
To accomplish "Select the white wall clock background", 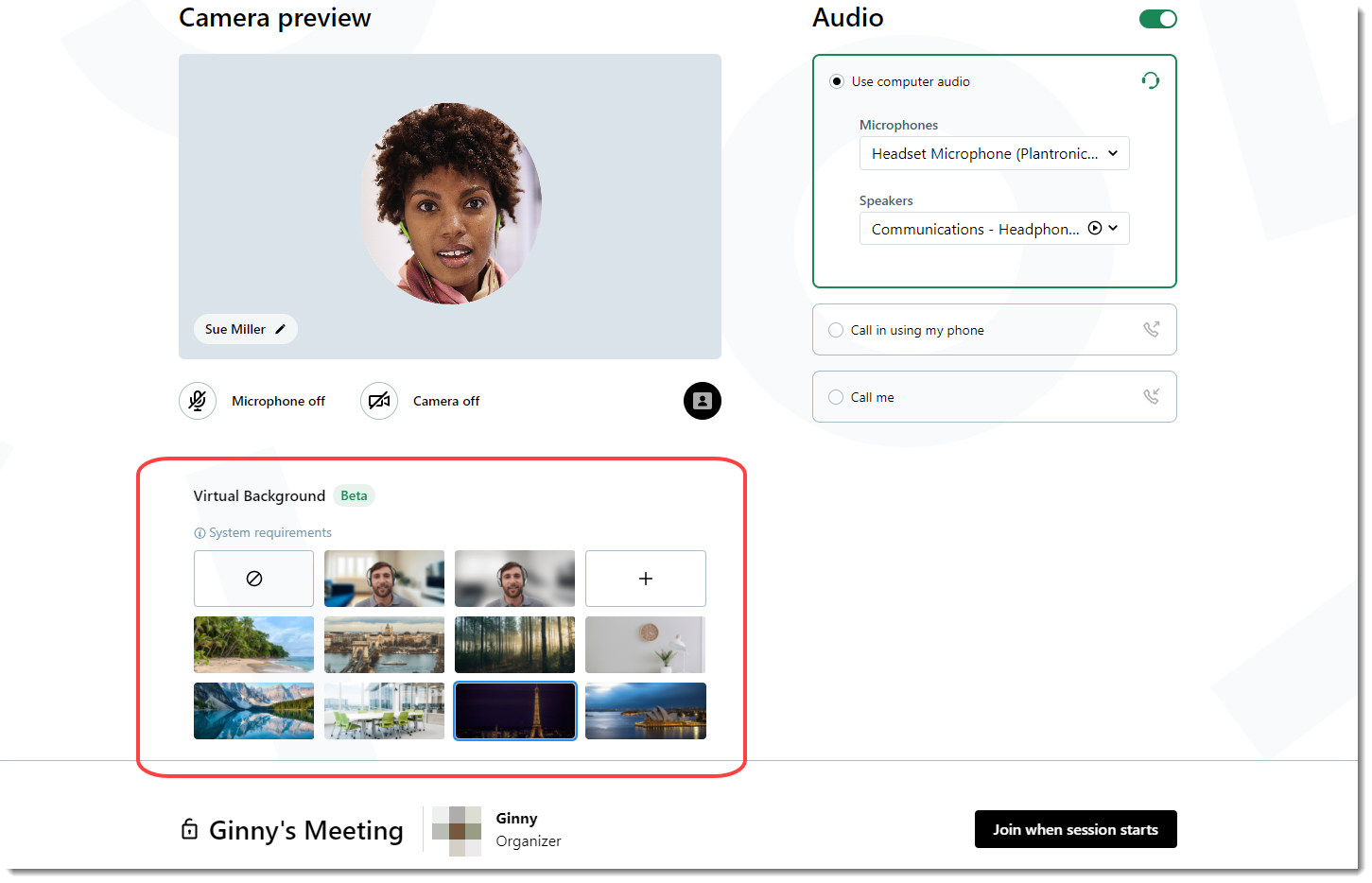I will click(x=646, y=645).
